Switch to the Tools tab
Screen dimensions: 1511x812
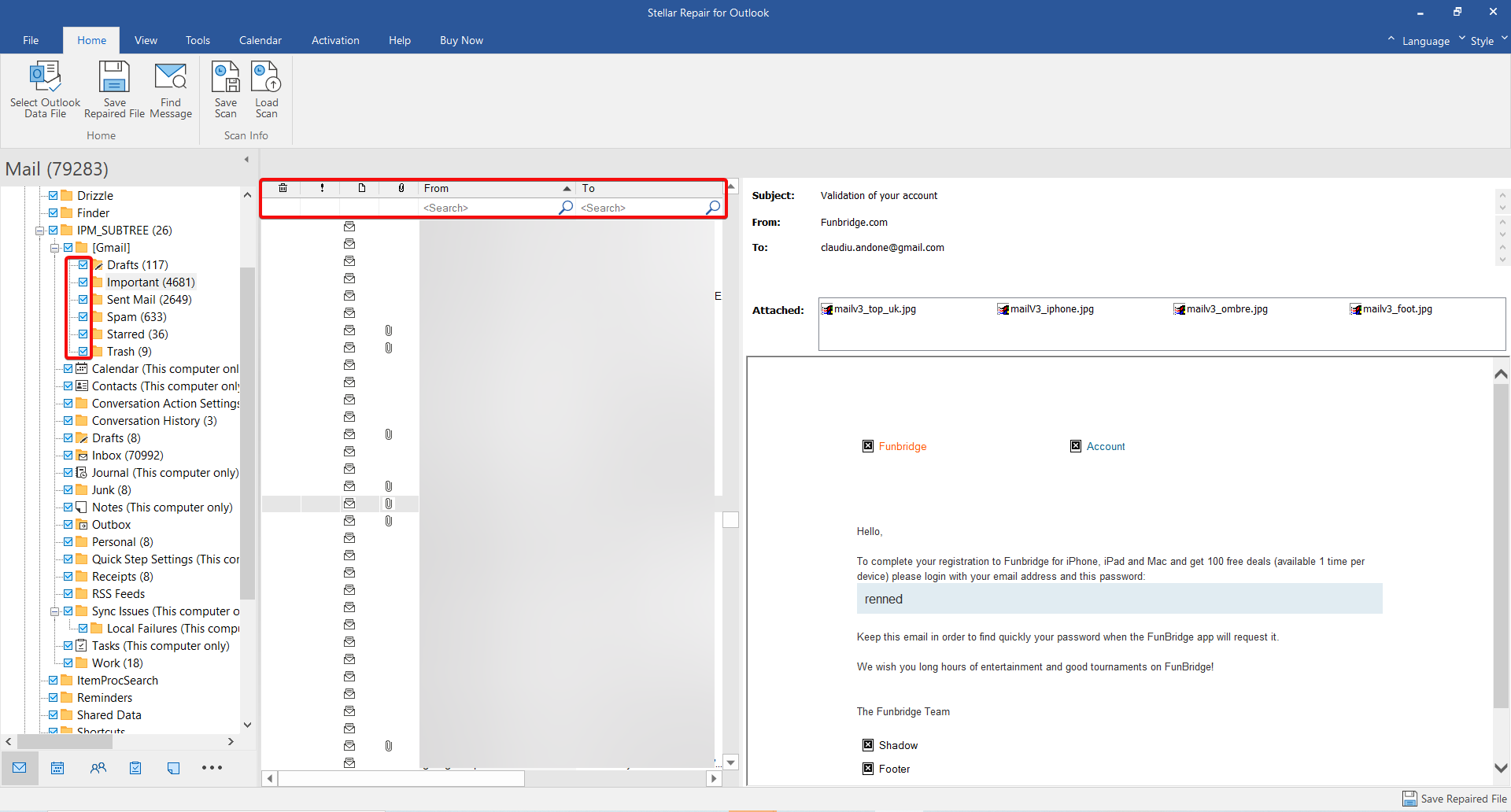pos(198,40)
